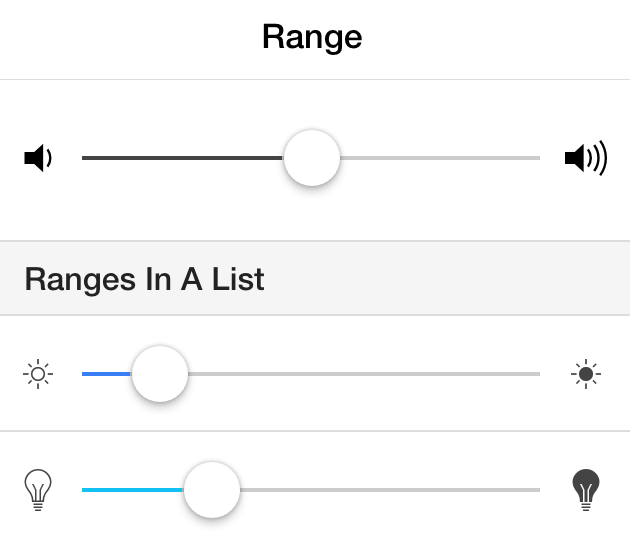Click the volume slider knob
630x540 pixels.
(312, 158)
